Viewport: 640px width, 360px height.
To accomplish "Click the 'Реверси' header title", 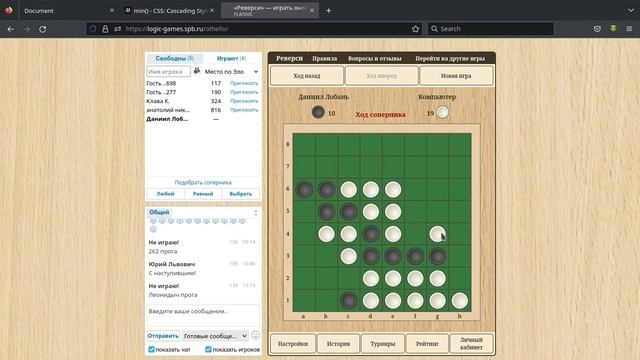I will 289,58.
